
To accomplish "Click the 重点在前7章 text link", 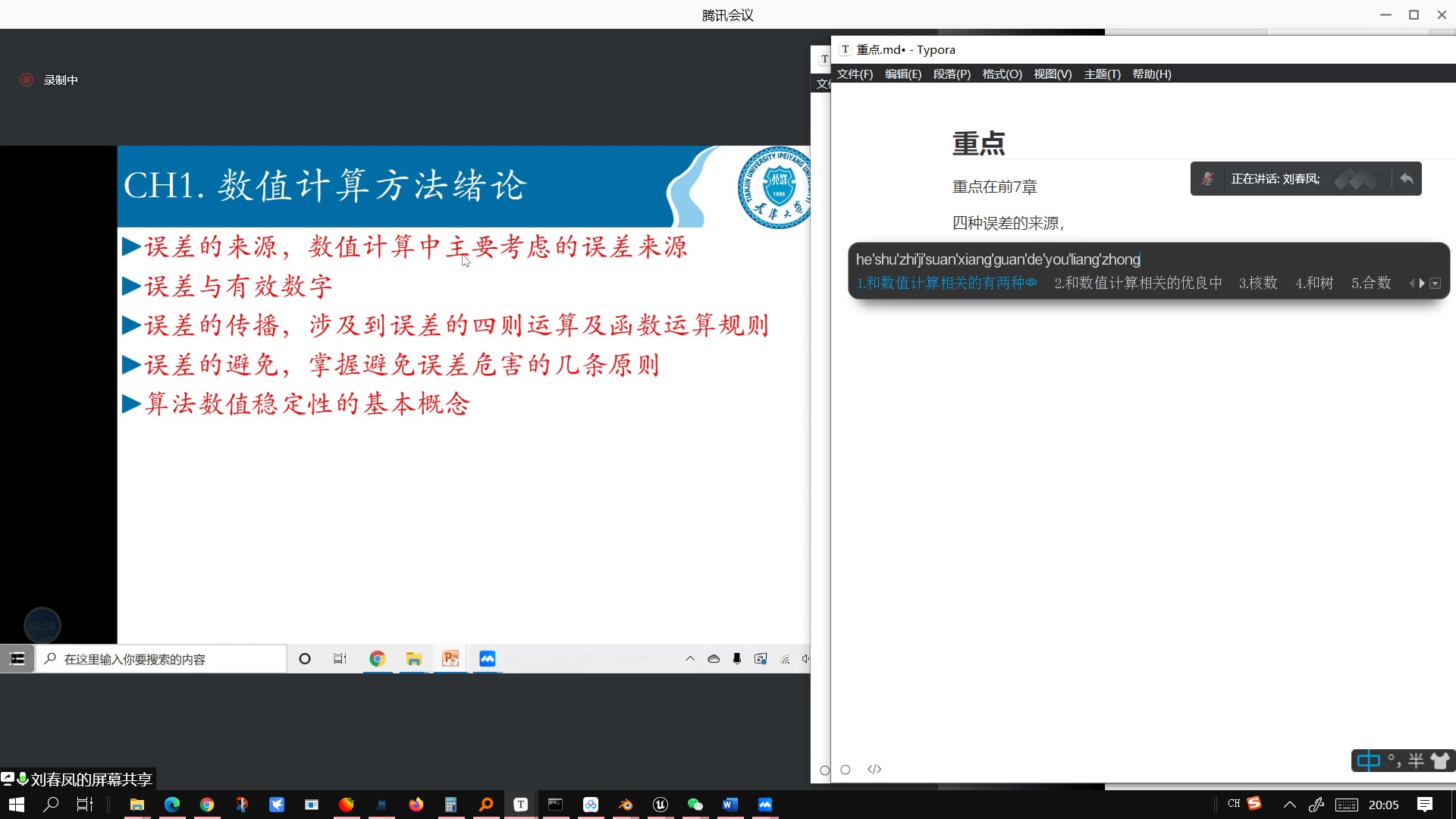I will [x=993, y=187].
